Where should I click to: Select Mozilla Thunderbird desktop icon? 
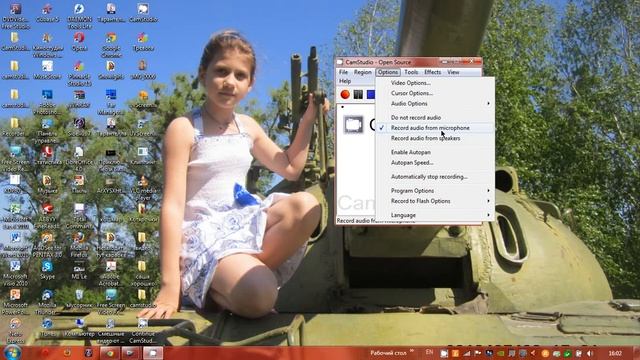47,301
